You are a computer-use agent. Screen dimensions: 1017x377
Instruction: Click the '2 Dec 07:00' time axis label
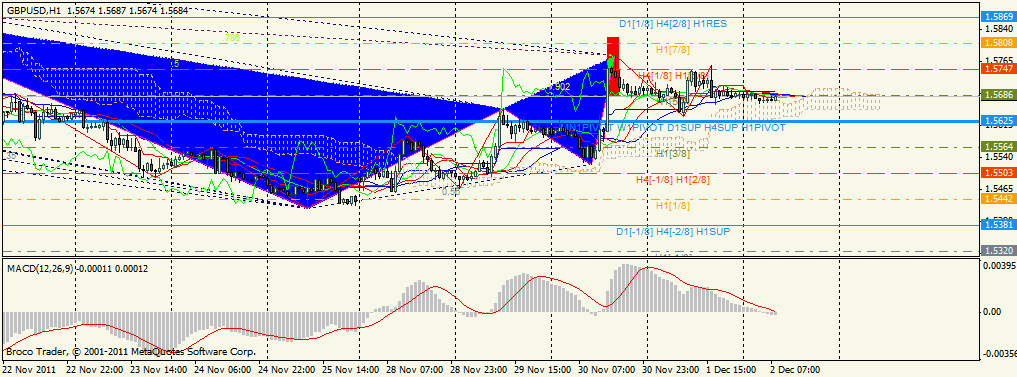(x=795, y=369)
